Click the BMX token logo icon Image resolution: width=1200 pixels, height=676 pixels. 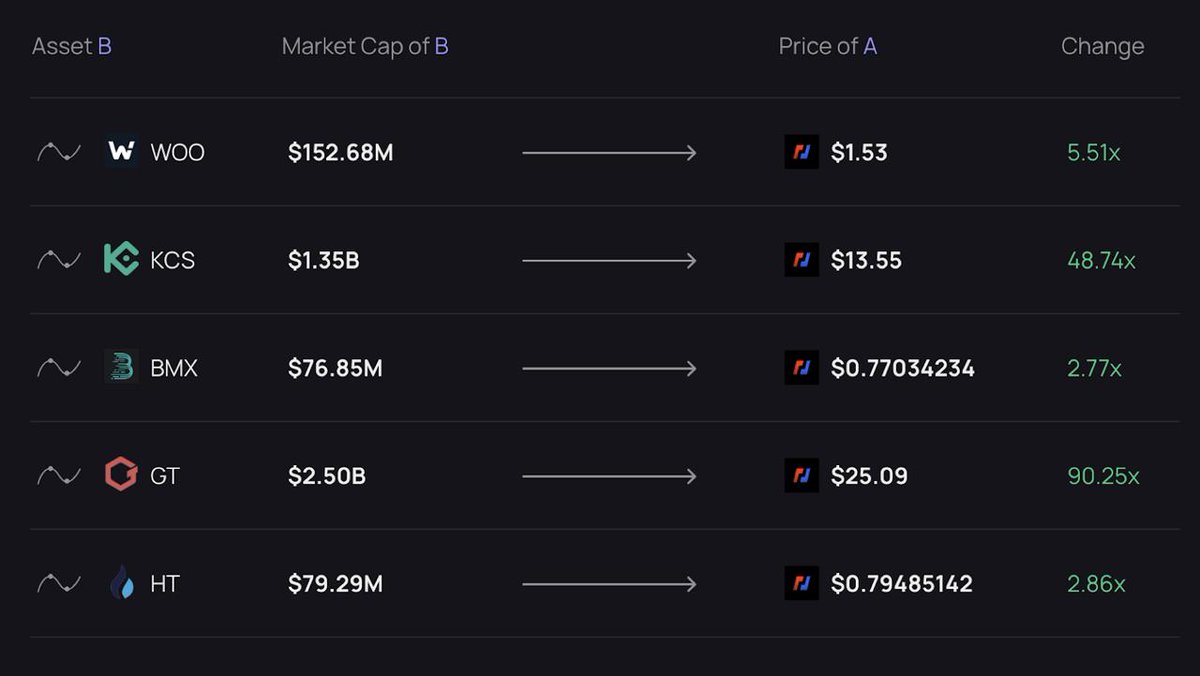coord(121,368)
